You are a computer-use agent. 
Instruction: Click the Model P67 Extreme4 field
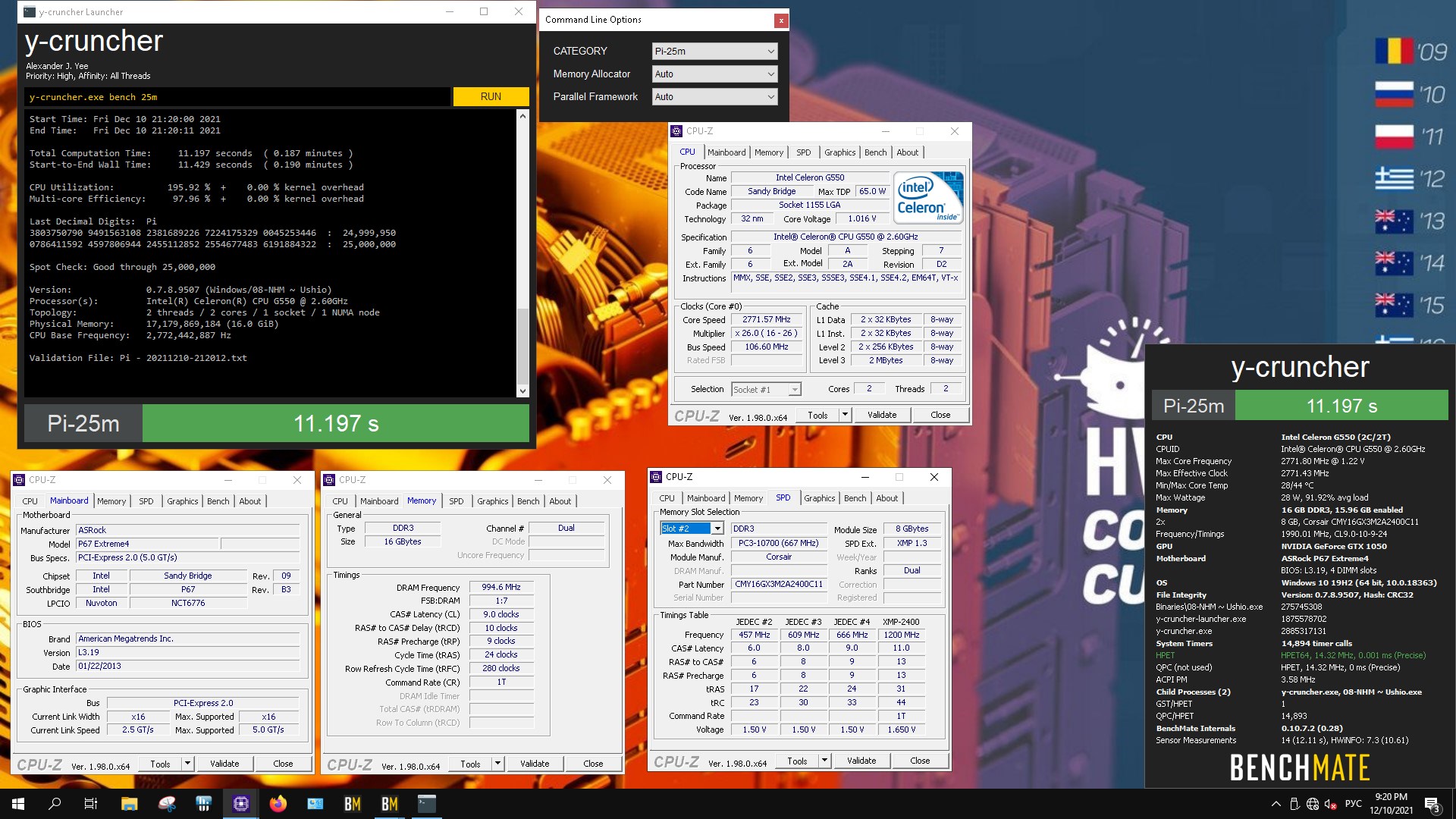(x=148, y=544)
